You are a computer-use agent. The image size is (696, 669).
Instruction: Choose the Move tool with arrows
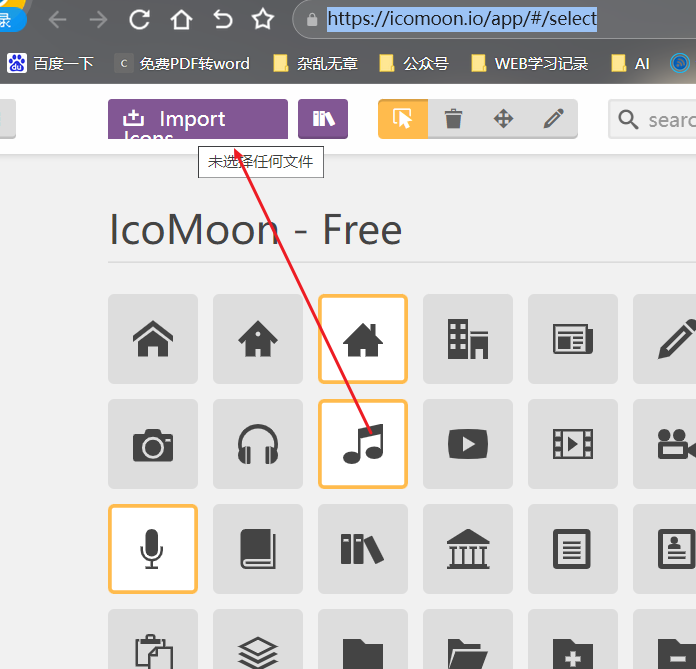tap(503, 119)
